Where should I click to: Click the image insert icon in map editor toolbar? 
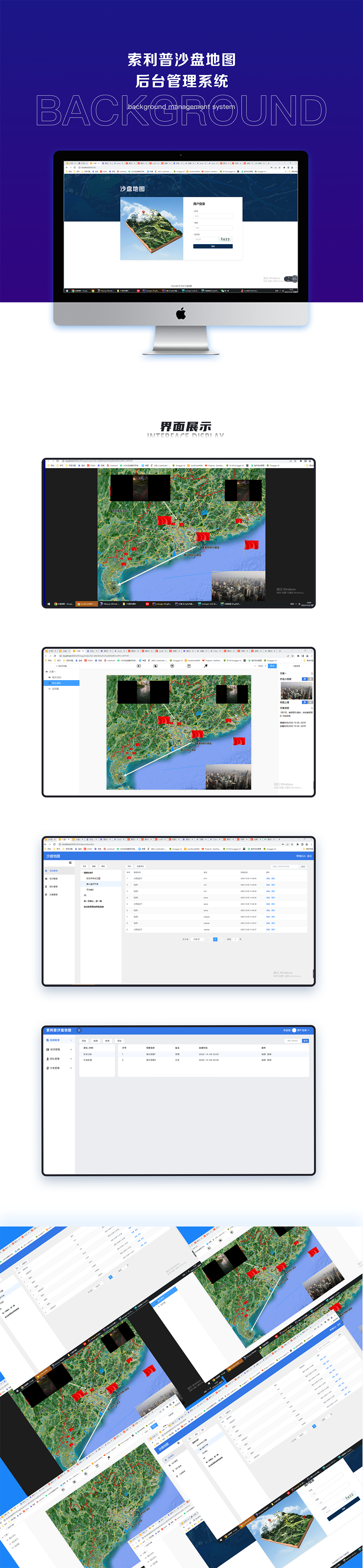coord(155,666)
